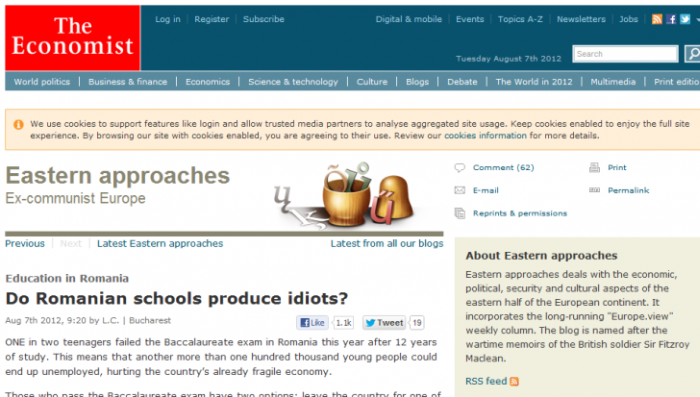700x397 pixels.
Task: Open the World politics menu
Action: pos(42,82)
